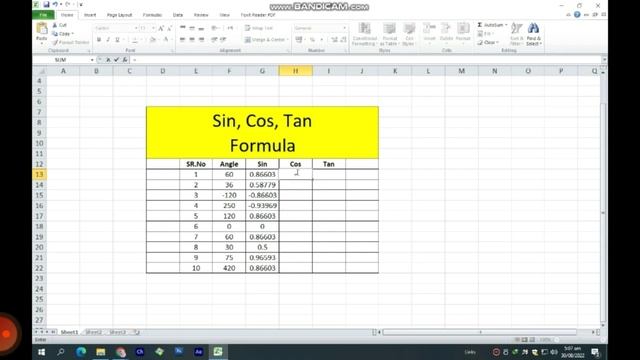Image resolution: width=640 pixels, height=360 pixels.
Task: Click the Clear button in Editing
Action: 488,42
